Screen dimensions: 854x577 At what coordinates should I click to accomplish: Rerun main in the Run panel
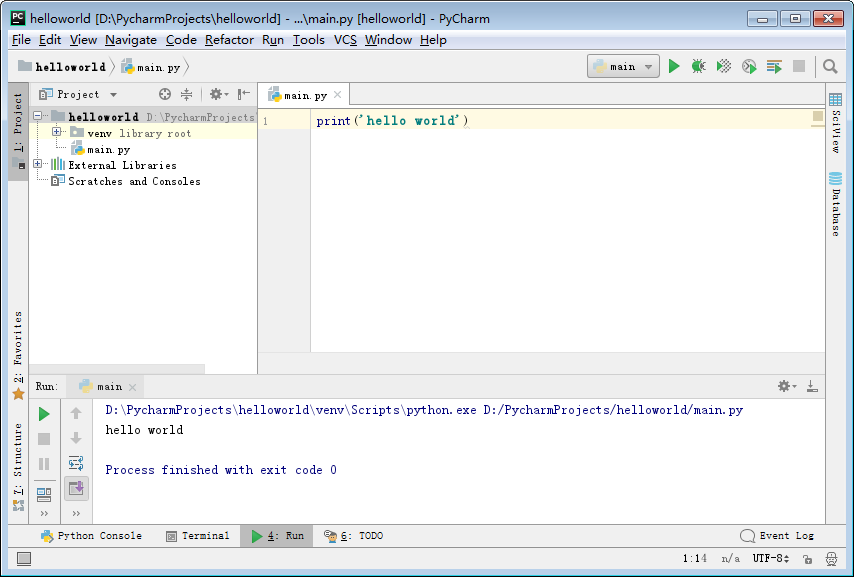tap(44, 413)
